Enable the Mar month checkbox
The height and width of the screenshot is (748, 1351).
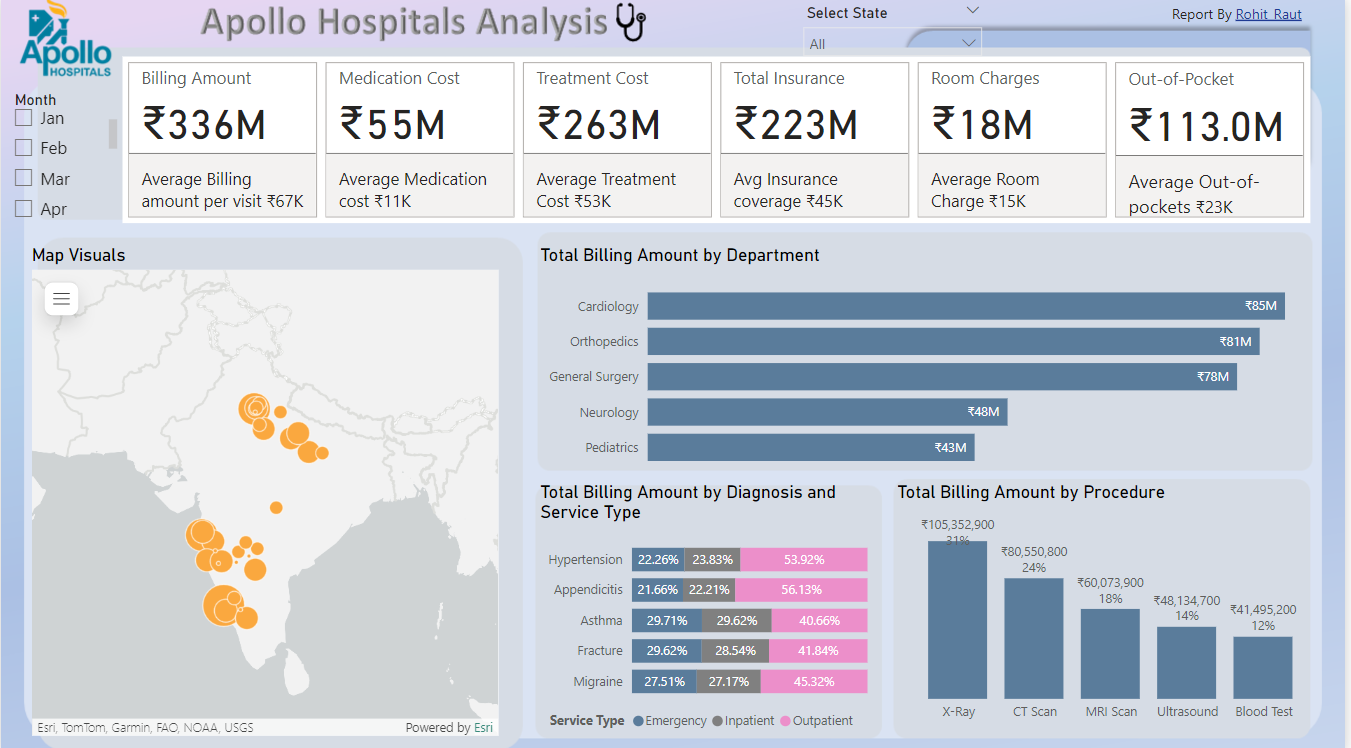[x=24, y=179]
